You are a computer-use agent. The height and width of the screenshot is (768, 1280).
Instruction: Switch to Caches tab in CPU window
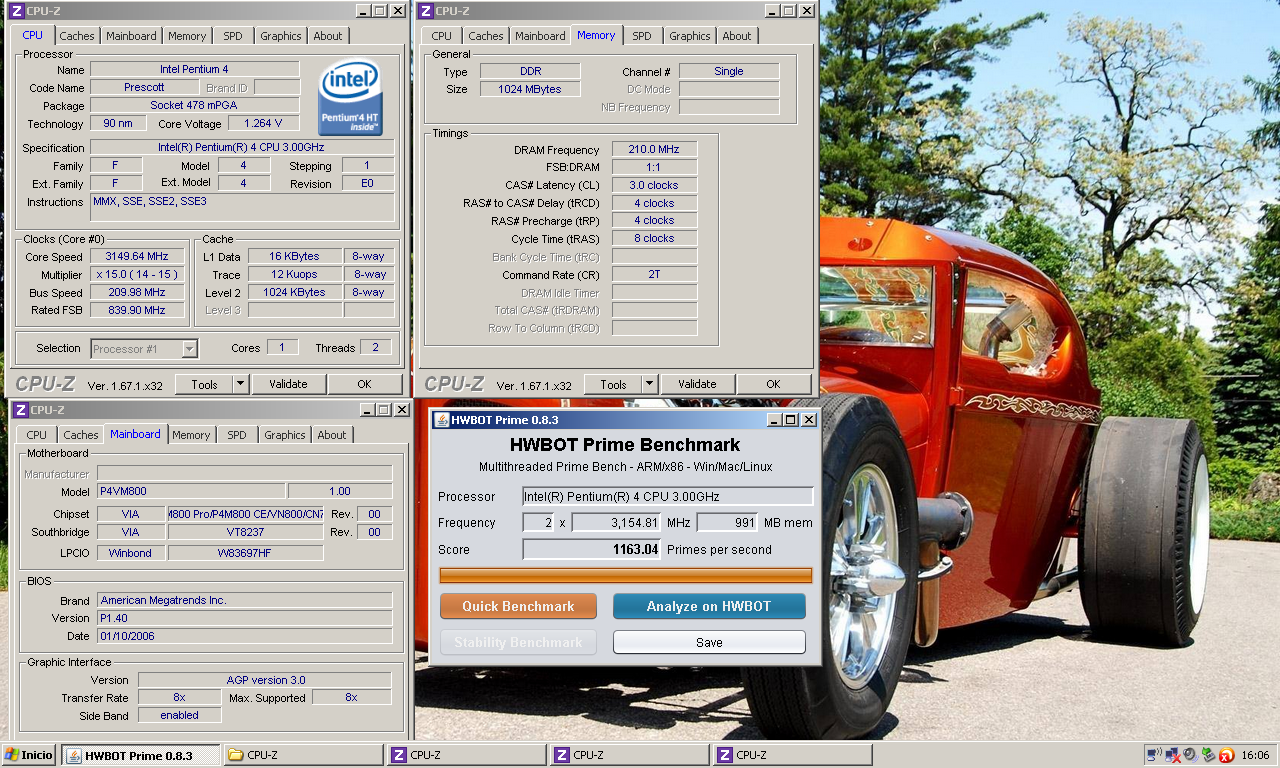[76, 36]
